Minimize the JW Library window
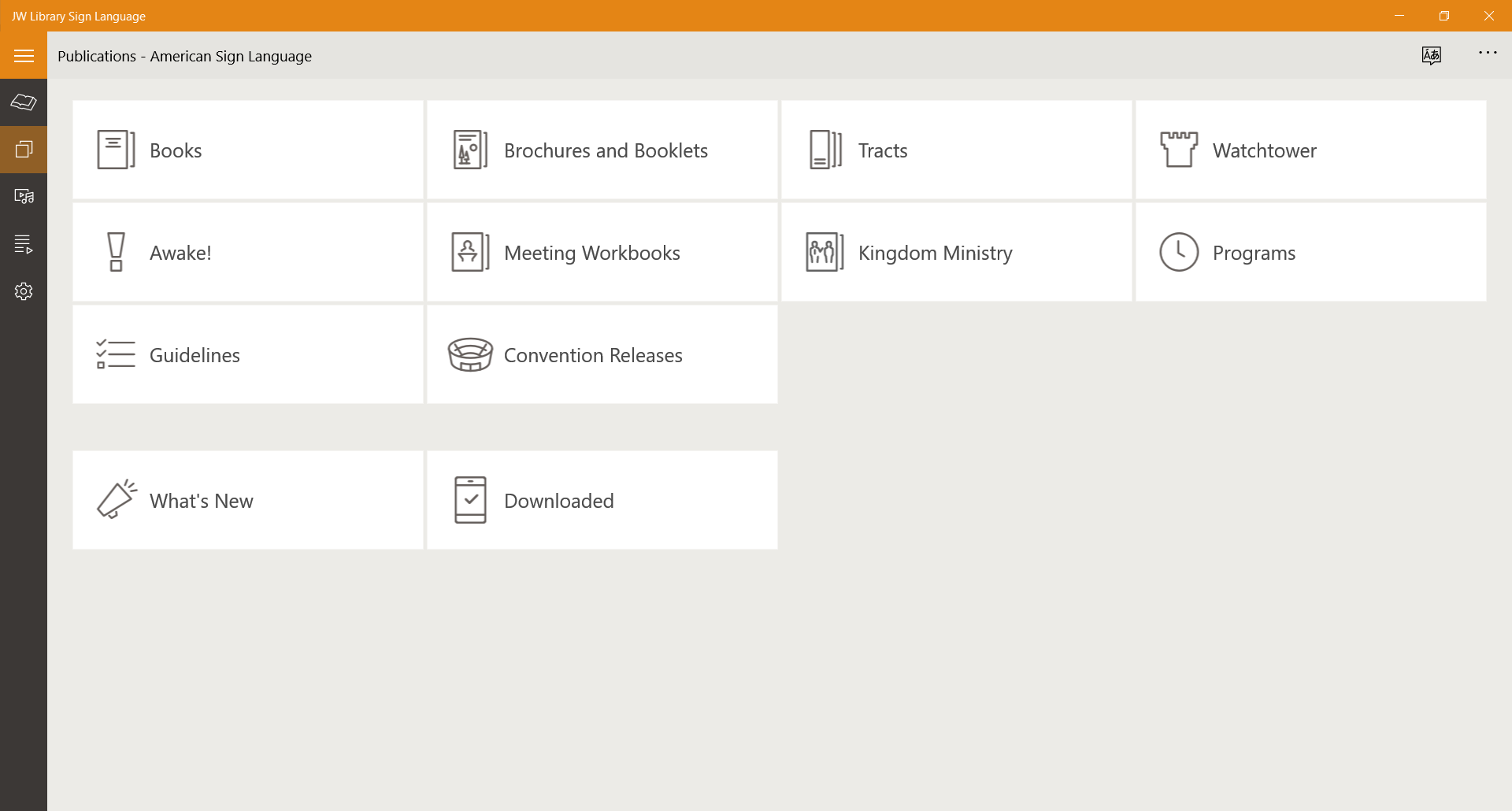 [1399, 16]
